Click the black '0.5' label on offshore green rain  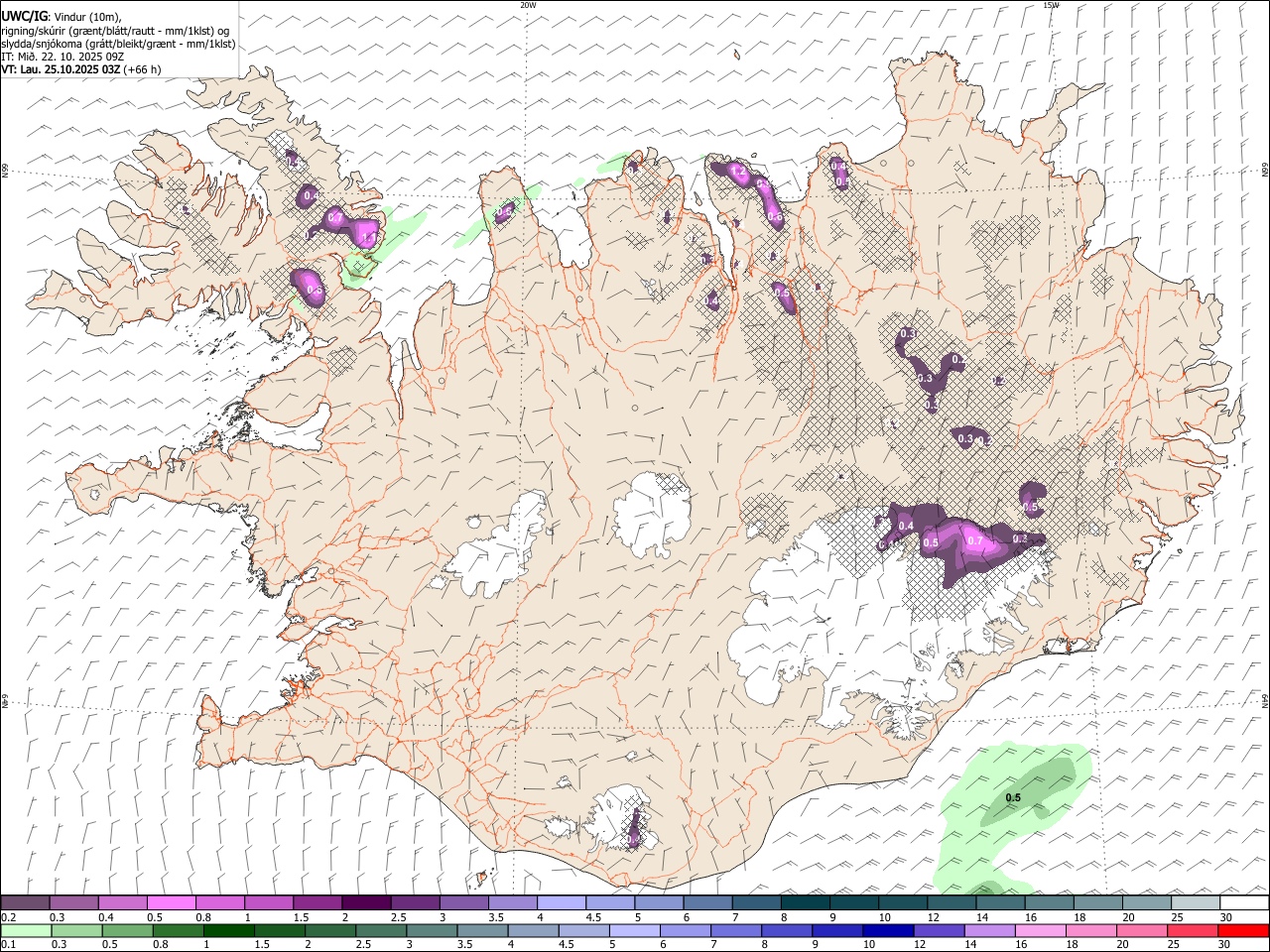[x=1013, y=798]
